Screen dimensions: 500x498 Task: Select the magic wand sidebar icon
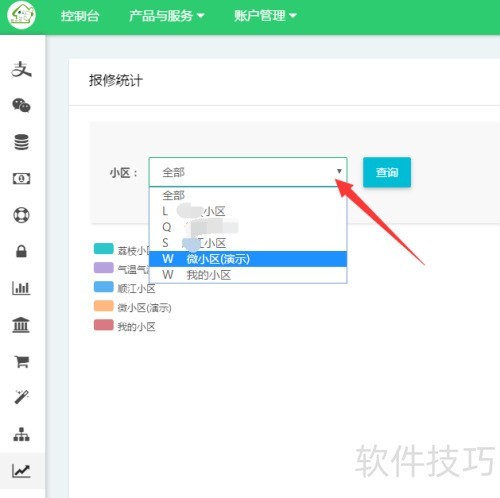pyautogui.click(x=21, y=397)
